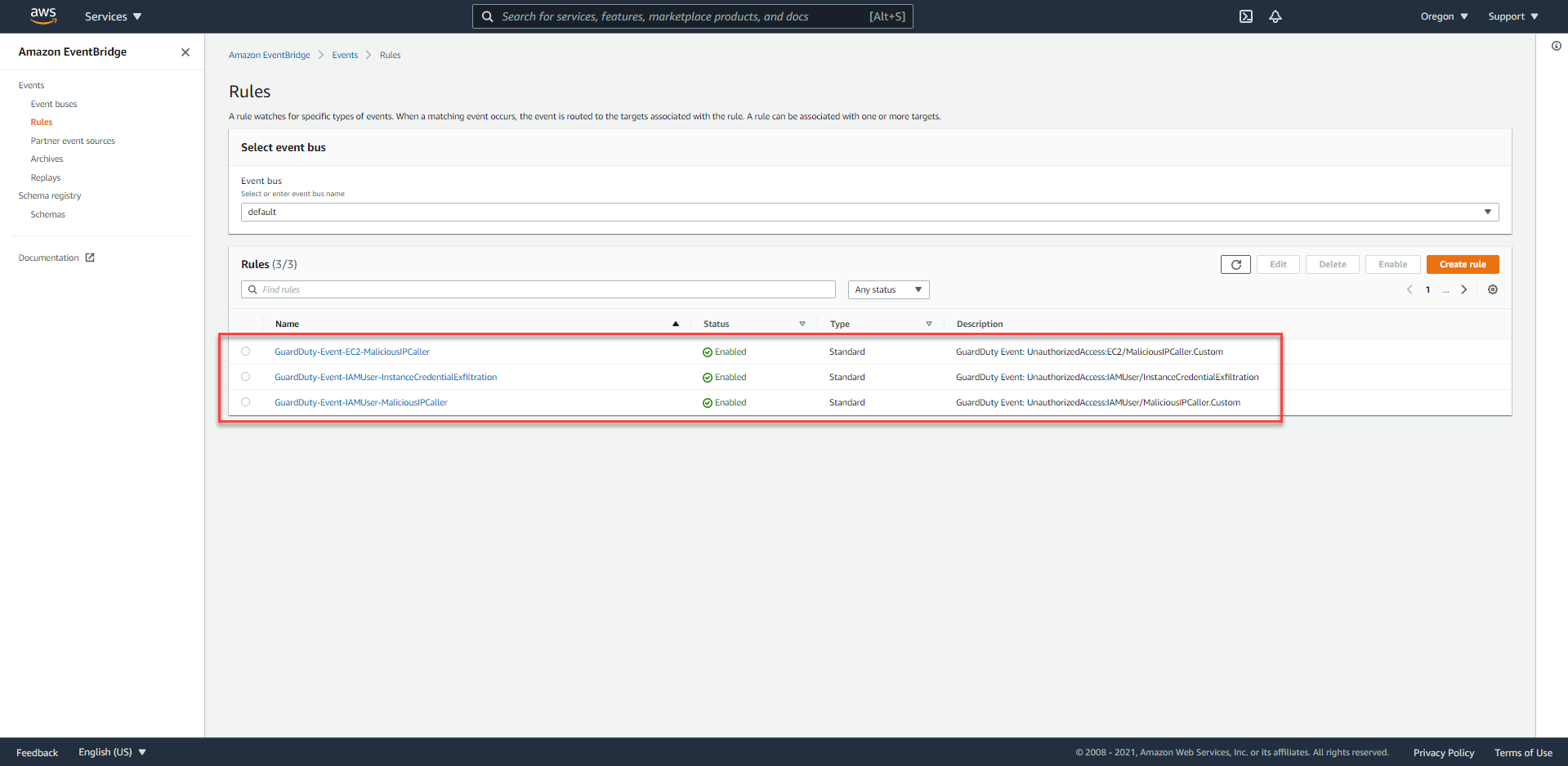The width and height of the screenshot is (1568, 766).
Task: Open the Event bus default dropdown
Action: tap(869, 212)
